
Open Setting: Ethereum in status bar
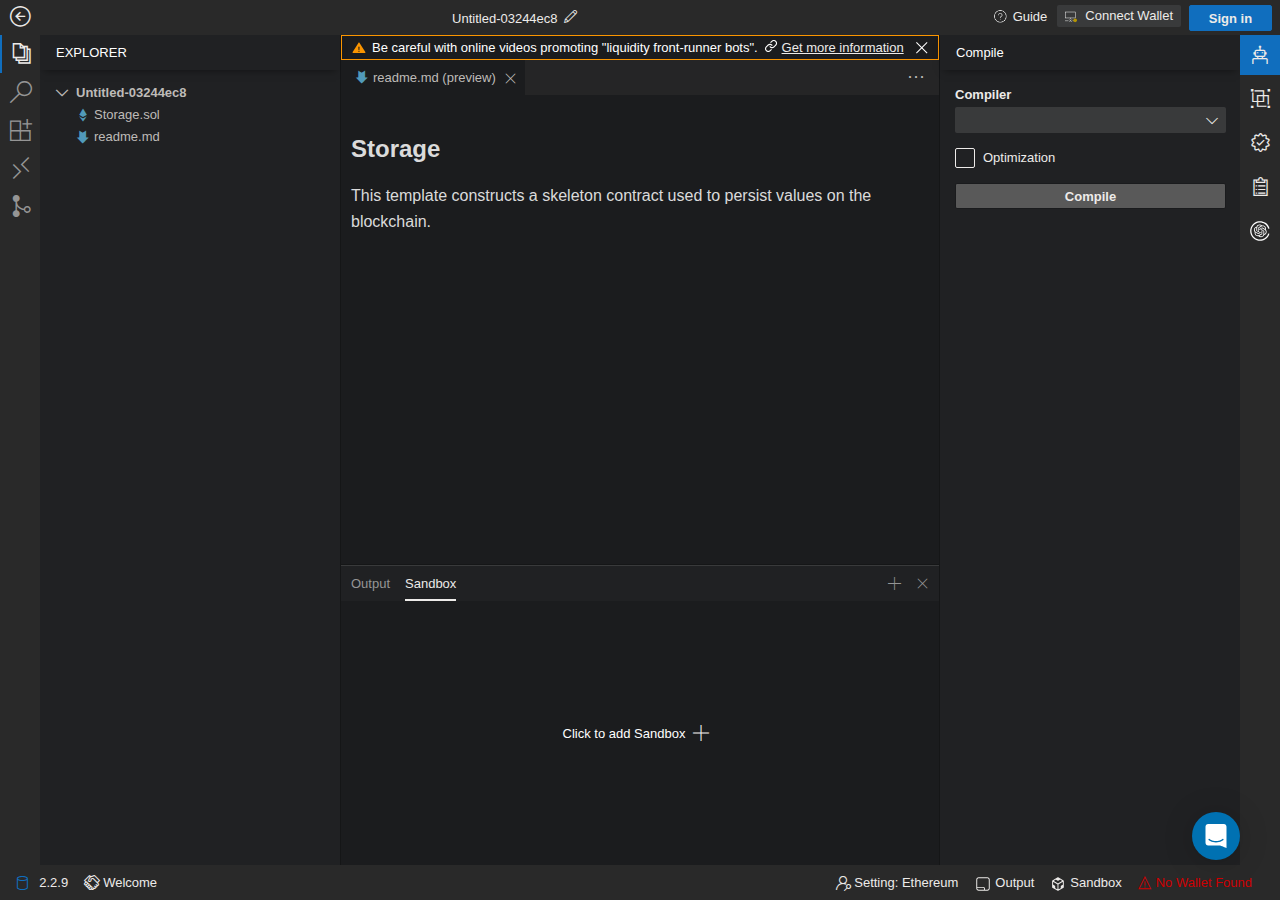point(897,882)
